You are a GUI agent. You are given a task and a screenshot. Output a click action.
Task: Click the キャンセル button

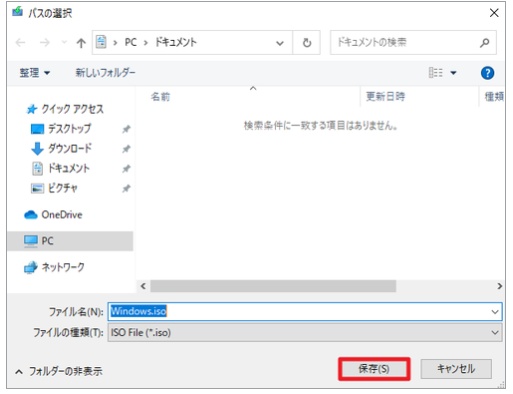pyautogui.click(x=456, y=369)
